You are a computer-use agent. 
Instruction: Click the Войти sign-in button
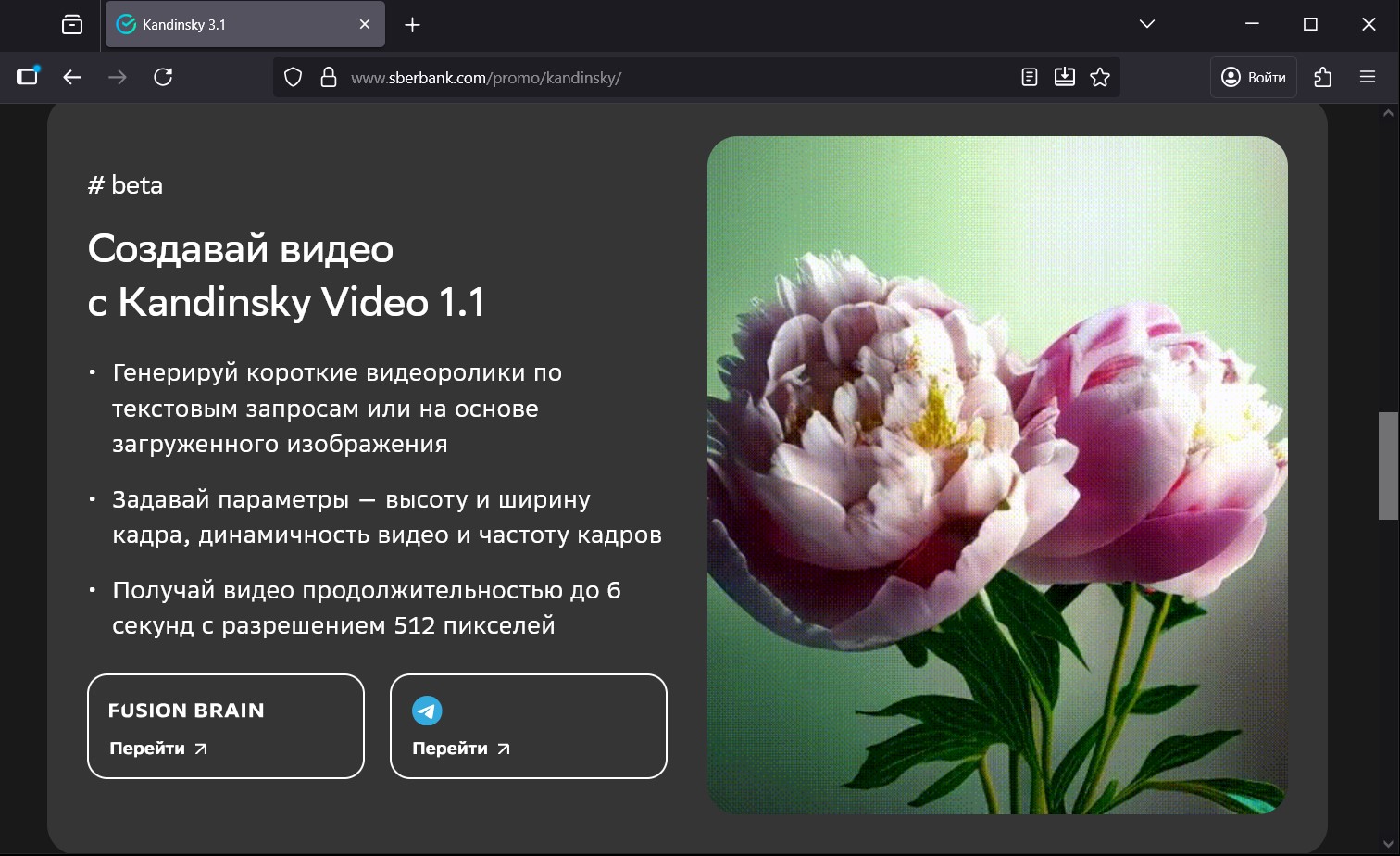coord(1254,77)
